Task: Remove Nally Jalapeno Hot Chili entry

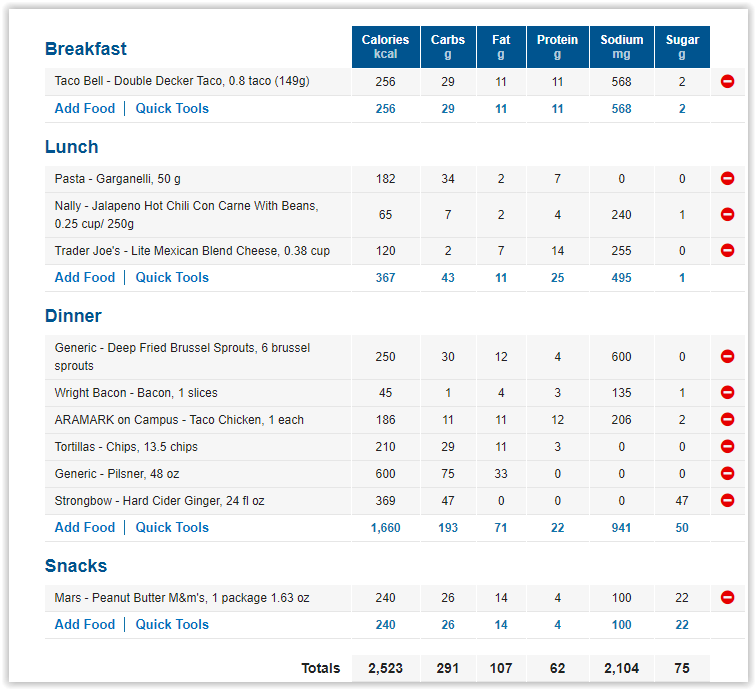Action: [x=727, y=214]
